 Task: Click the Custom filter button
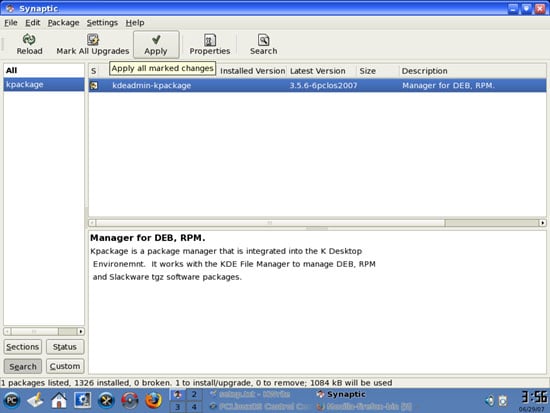point(65,366)
